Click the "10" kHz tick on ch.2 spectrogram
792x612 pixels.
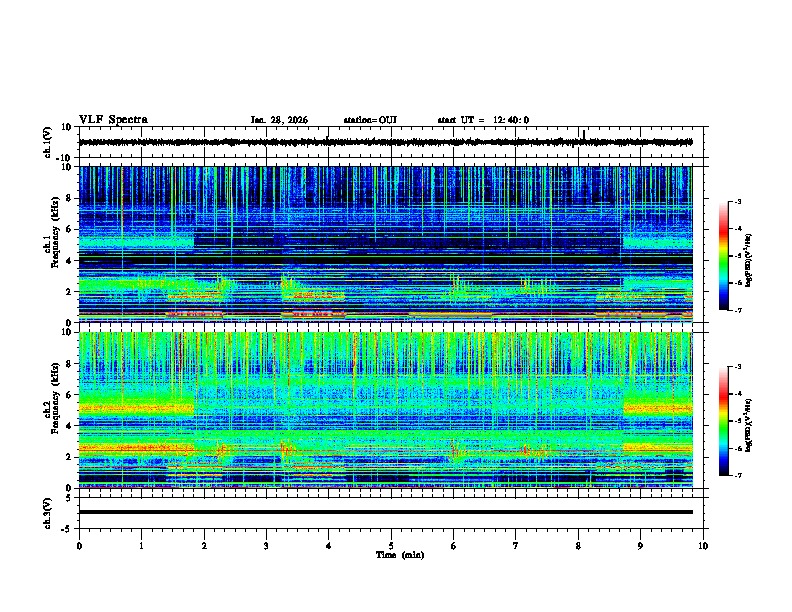67,332
